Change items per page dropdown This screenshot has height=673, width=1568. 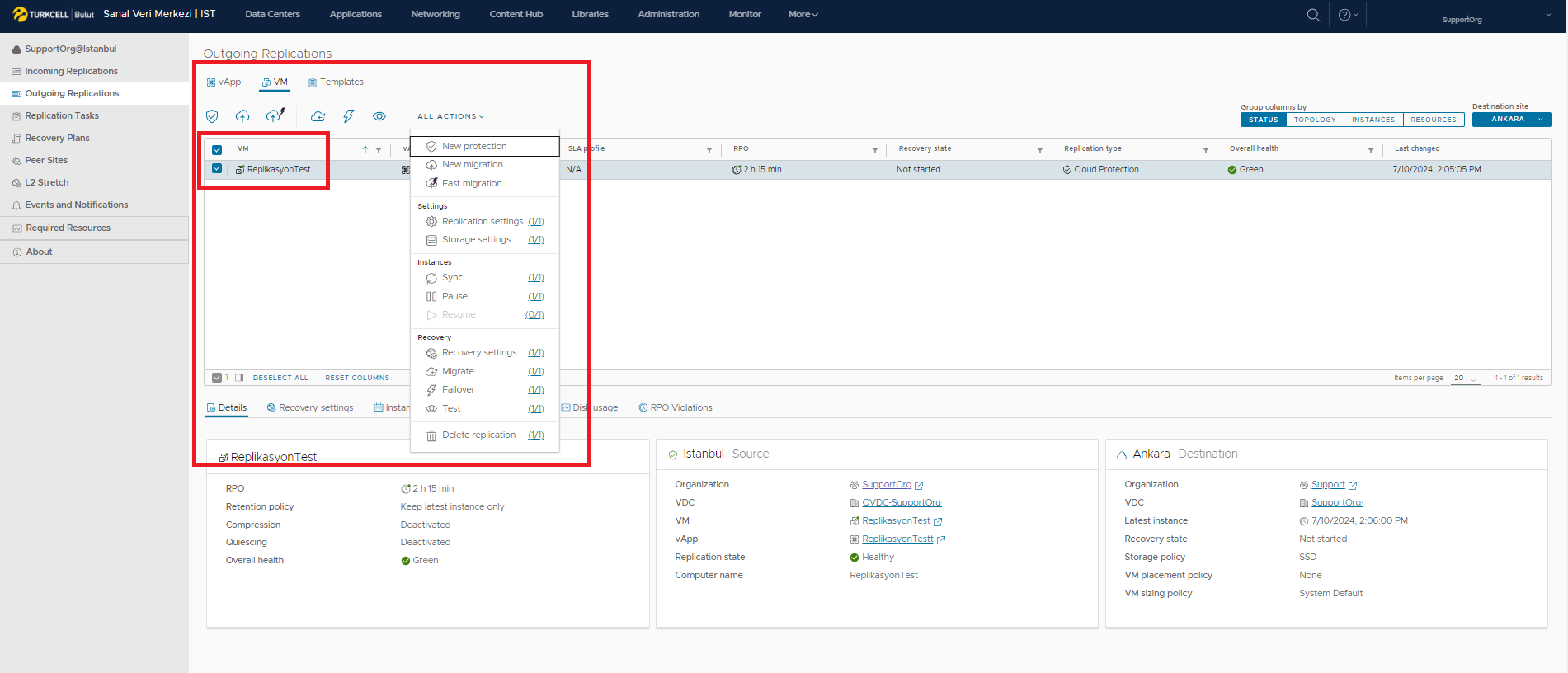click(1465, 378)
